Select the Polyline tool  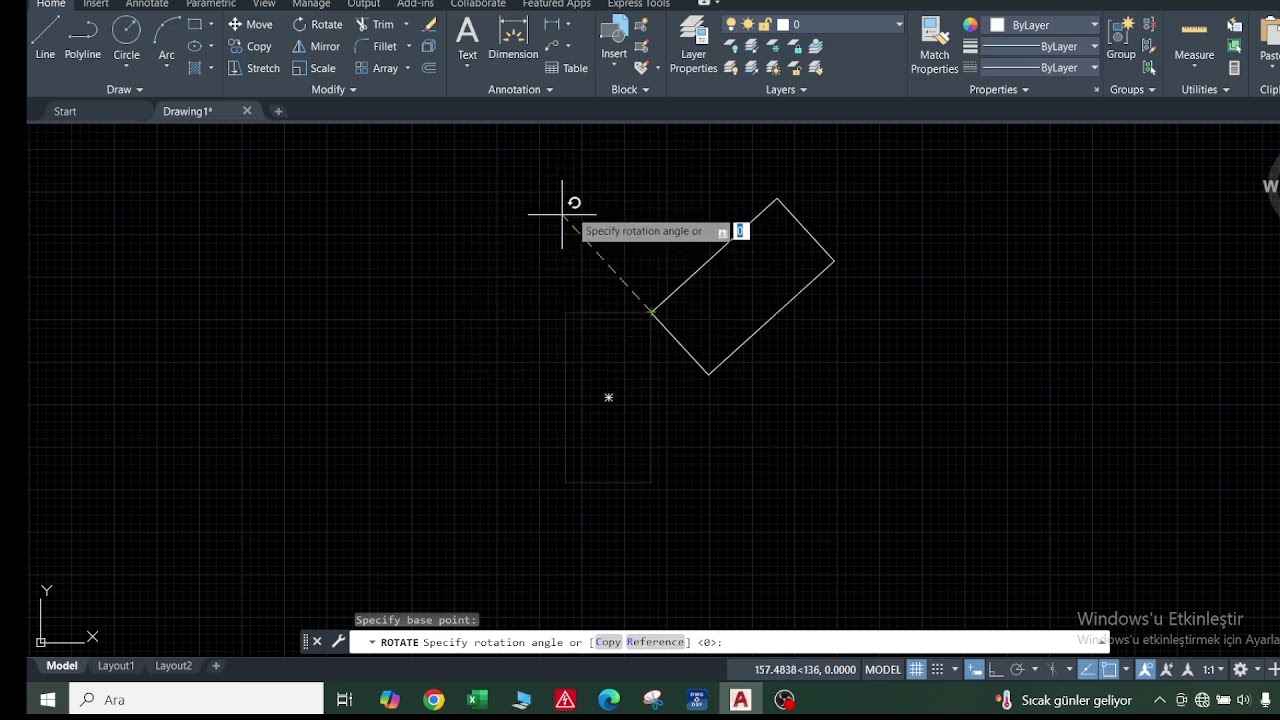(83, 38)
